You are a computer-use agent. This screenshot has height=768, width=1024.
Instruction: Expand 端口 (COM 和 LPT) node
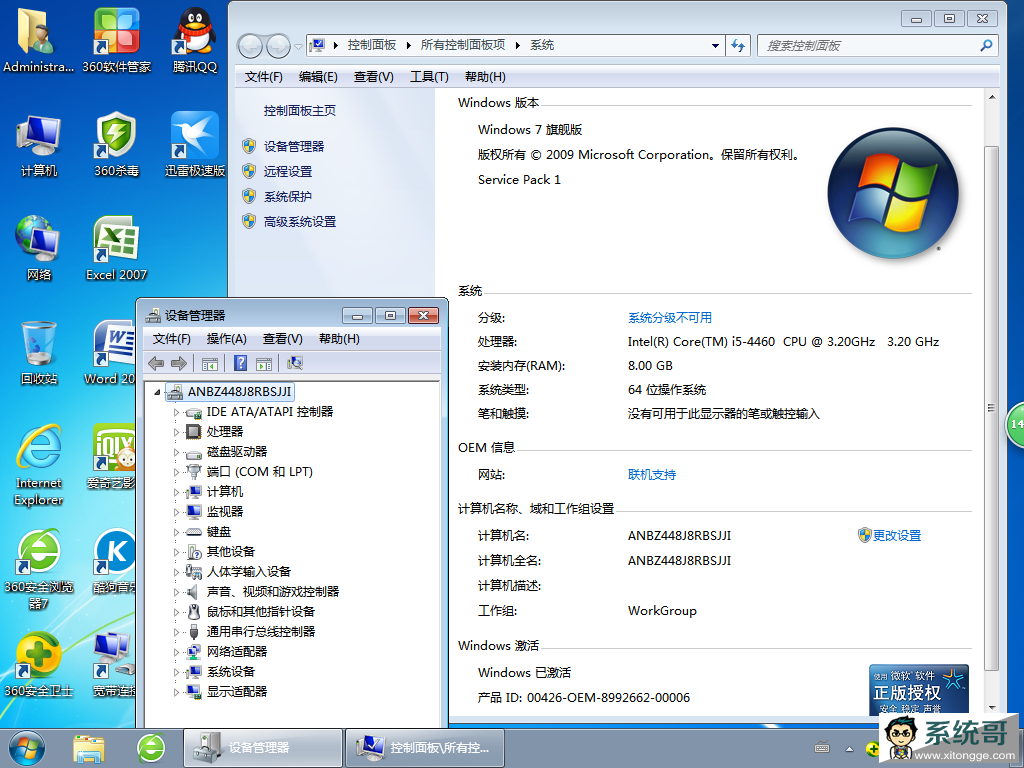point(176,472)
